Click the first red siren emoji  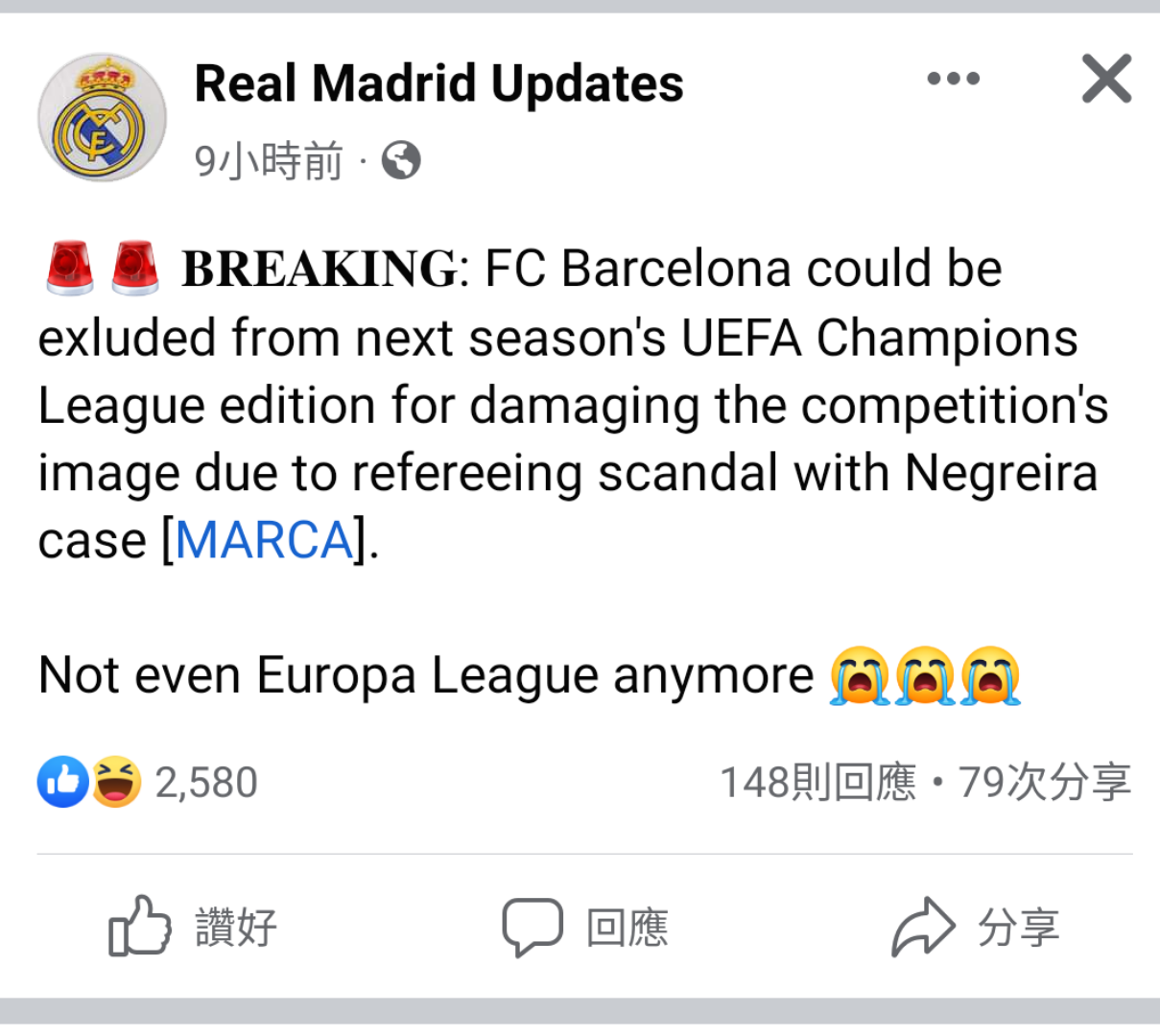70,269
